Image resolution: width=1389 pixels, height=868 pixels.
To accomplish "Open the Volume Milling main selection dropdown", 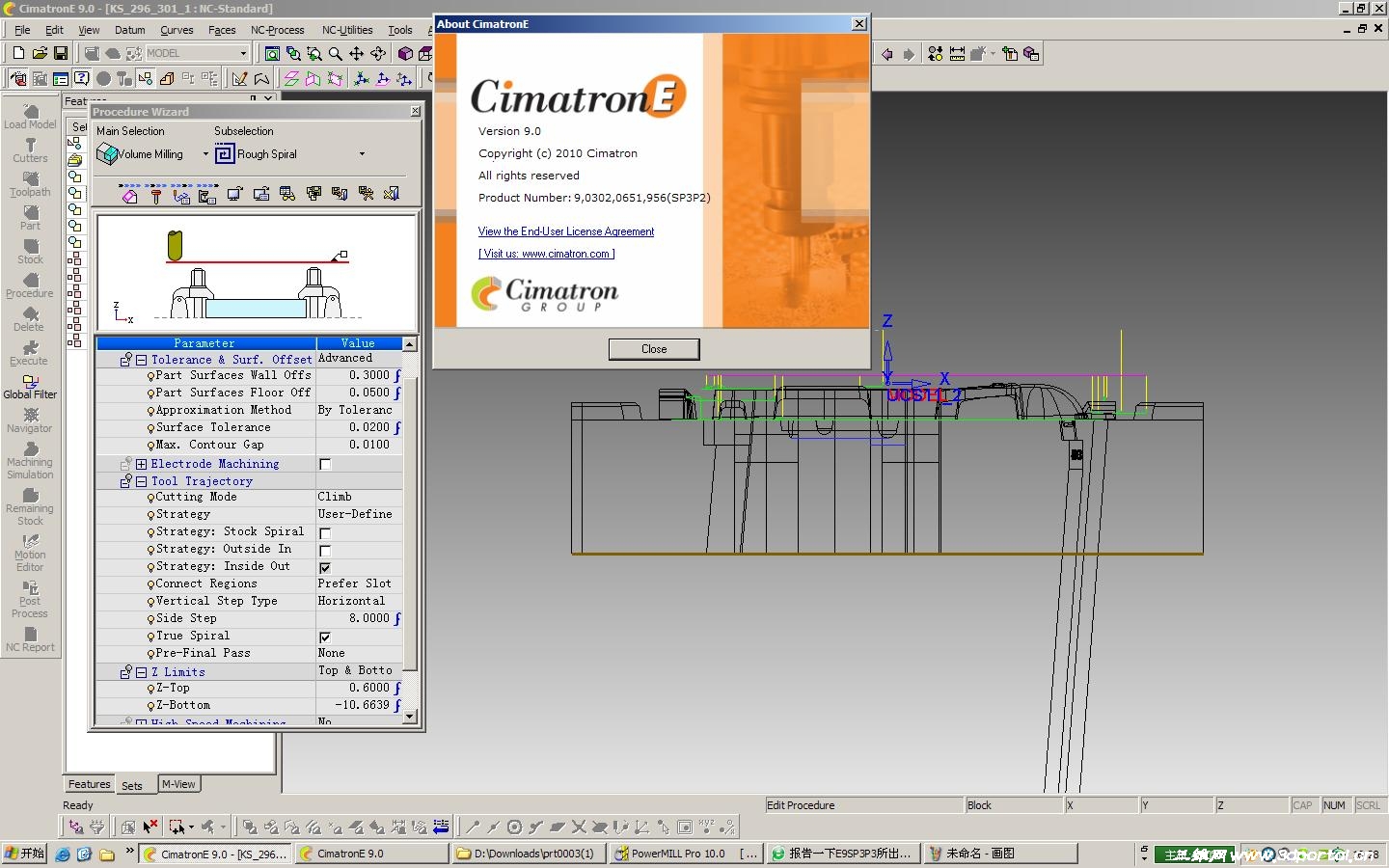I will (x=205, y=154).
